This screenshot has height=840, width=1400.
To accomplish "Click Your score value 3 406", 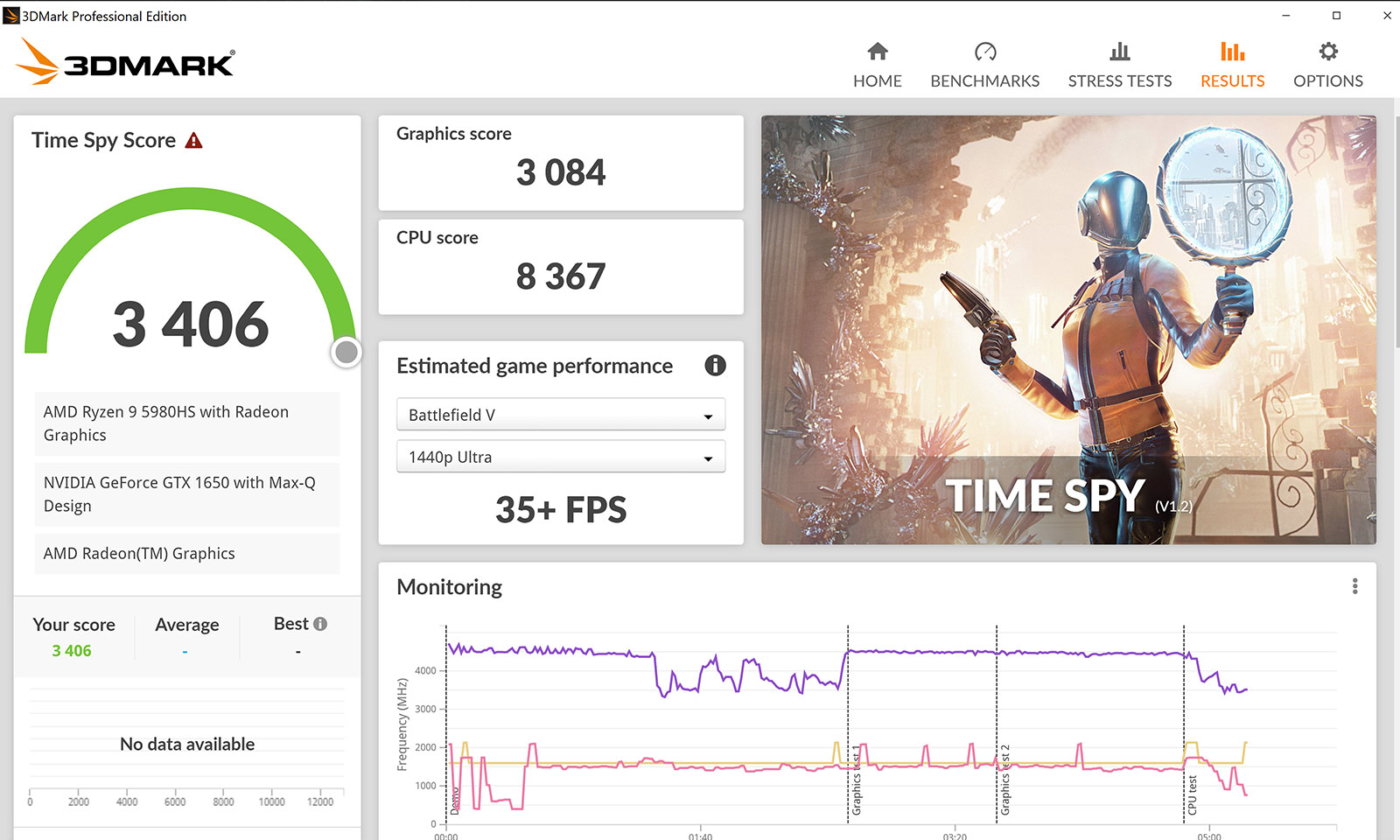I will pos(72,651).
